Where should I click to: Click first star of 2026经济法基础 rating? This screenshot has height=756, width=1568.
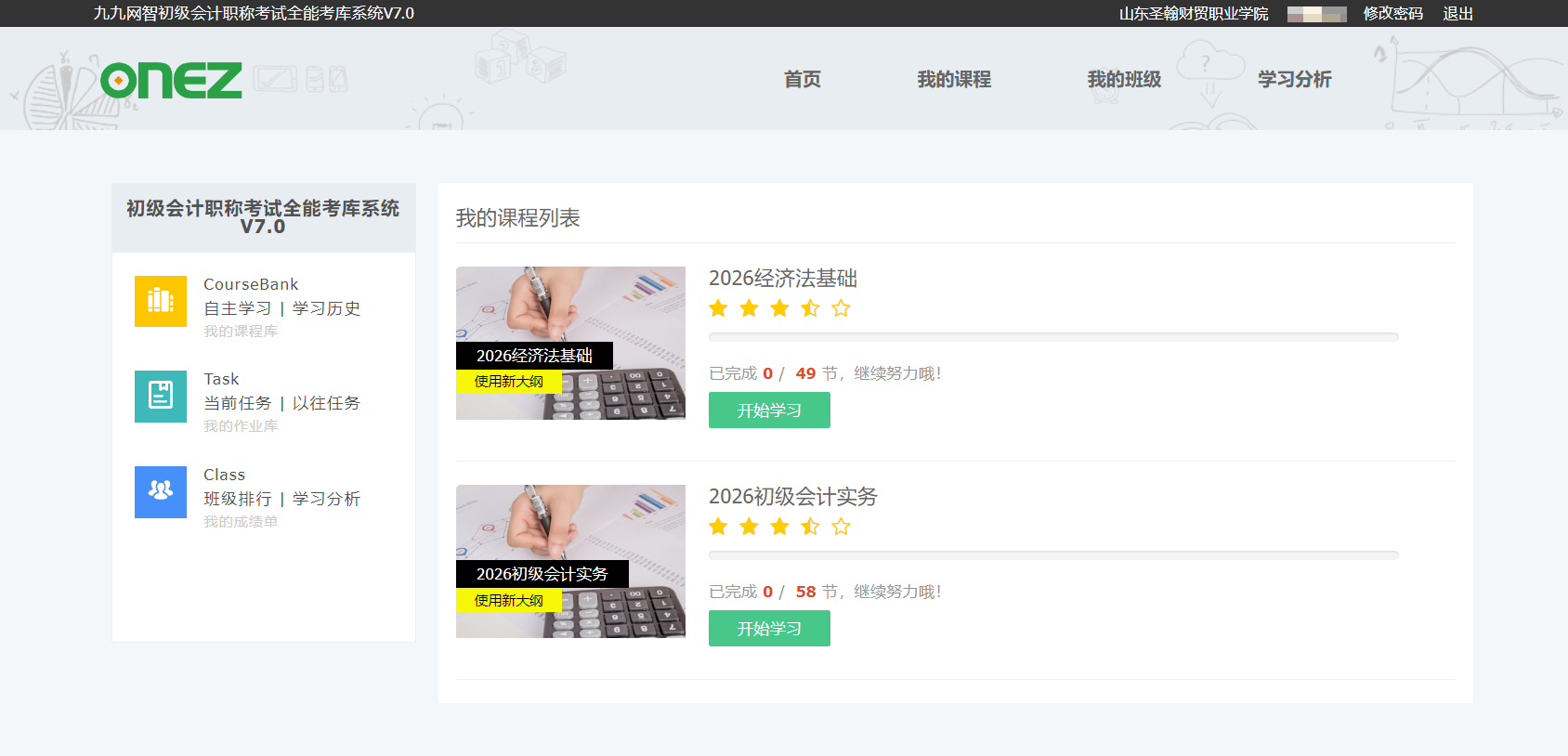click(x=718, y=308)
